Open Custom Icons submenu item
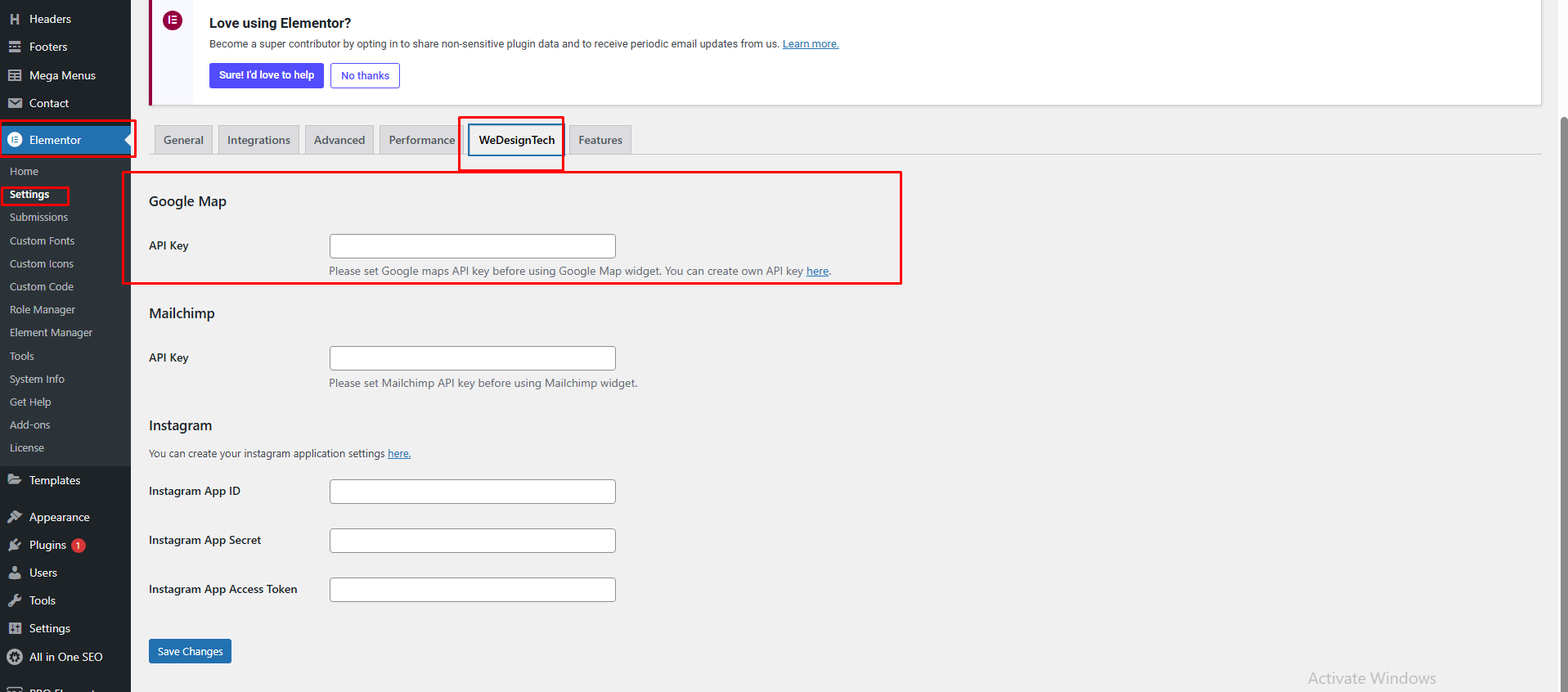 point(42,263)
